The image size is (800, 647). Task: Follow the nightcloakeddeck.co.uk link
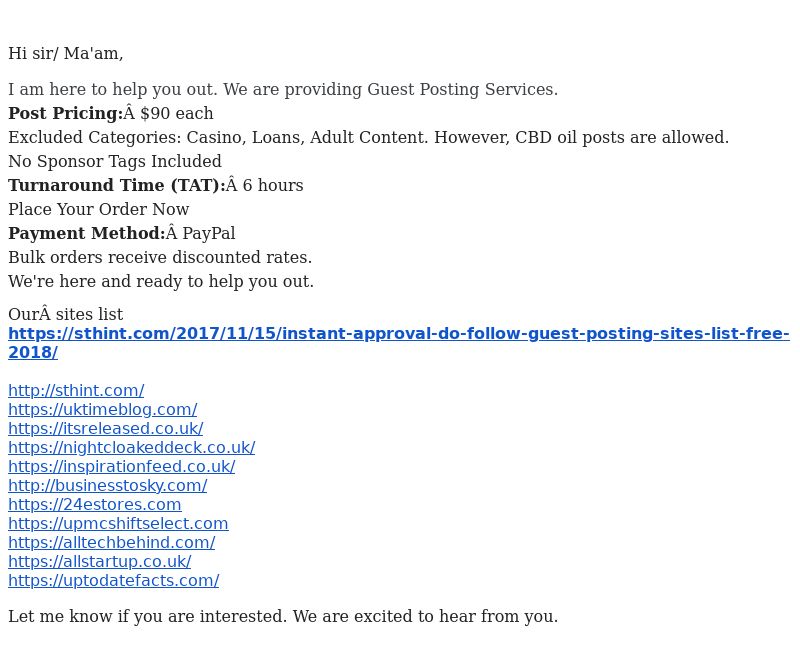132,447
